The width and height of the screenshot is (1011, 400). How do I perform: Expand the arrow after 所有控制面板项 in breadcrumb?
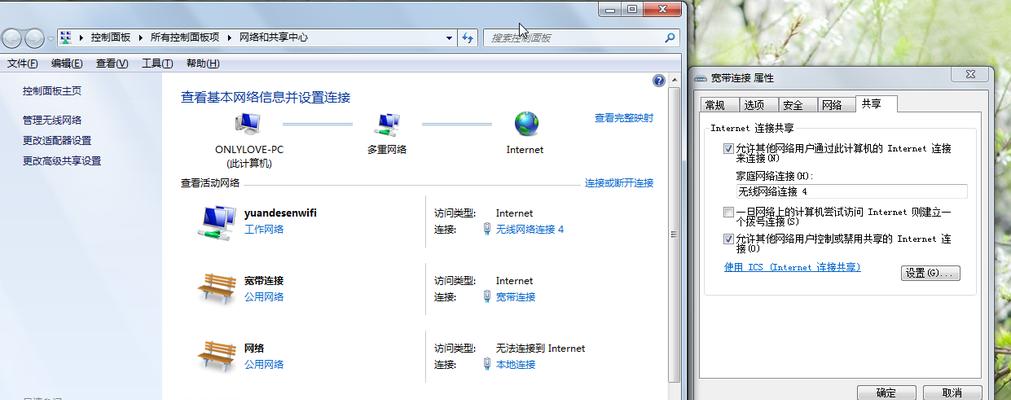click(x=230, y=38)
